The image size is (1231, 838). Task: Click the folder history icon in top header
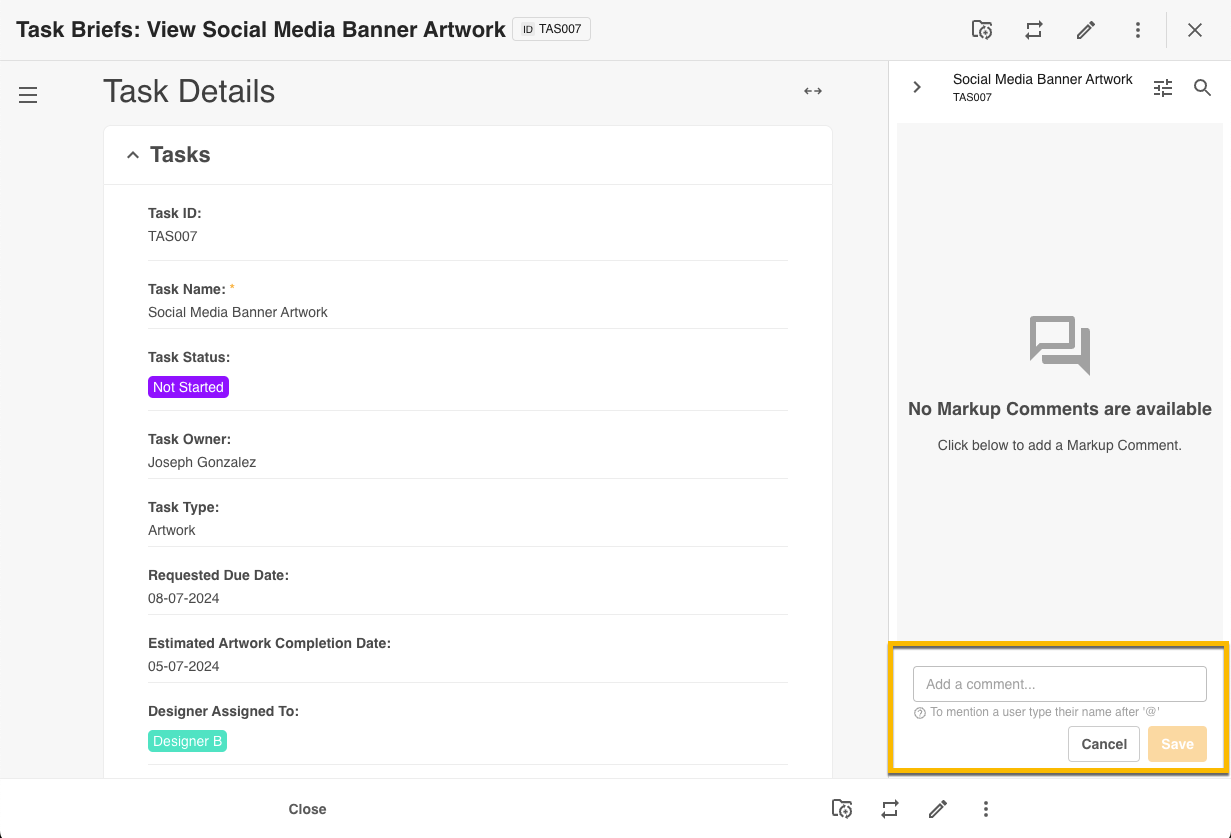[x=982, y=30]
